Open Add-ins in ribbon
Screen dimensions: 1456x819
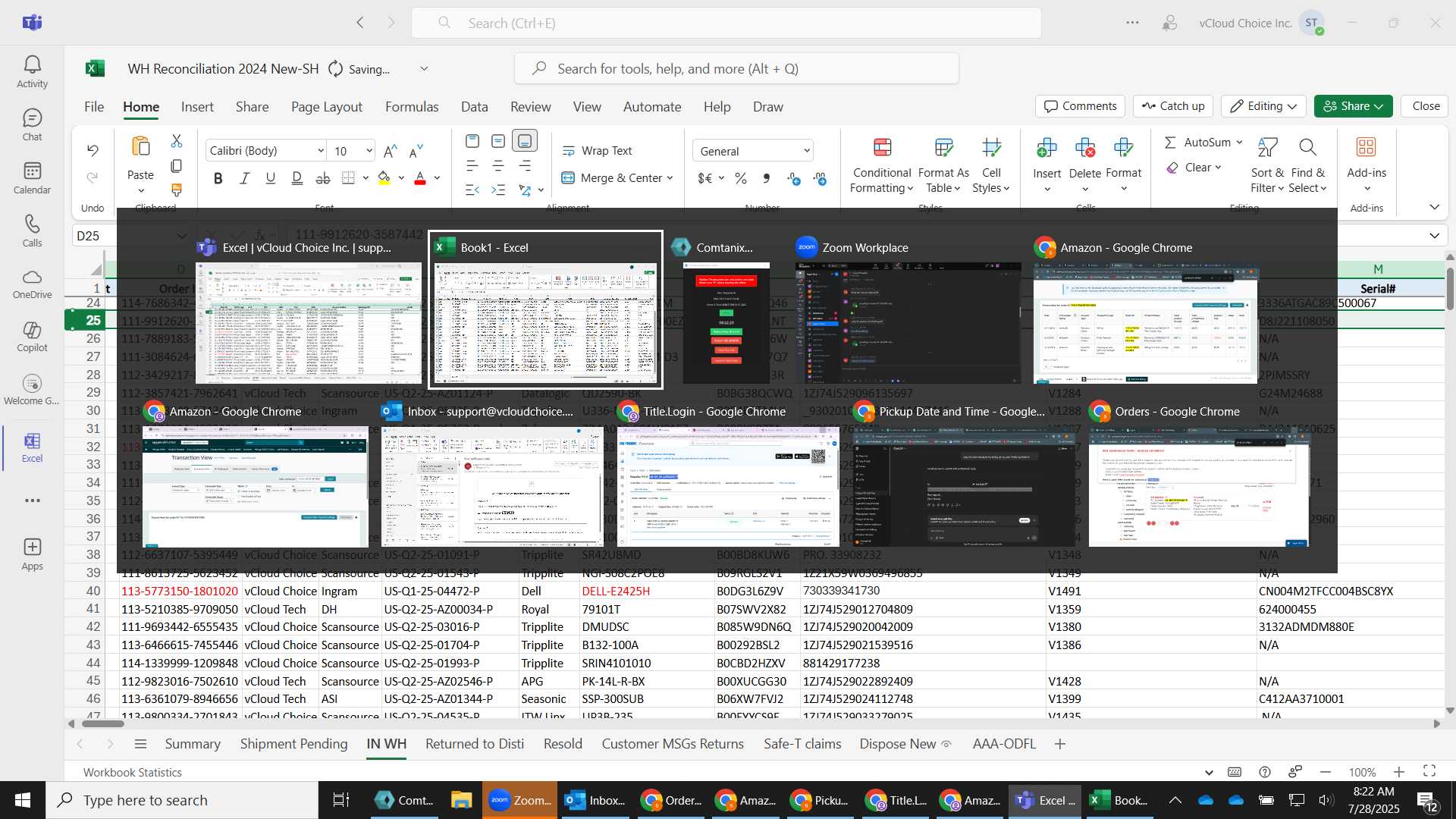(x=1367, y=166)
